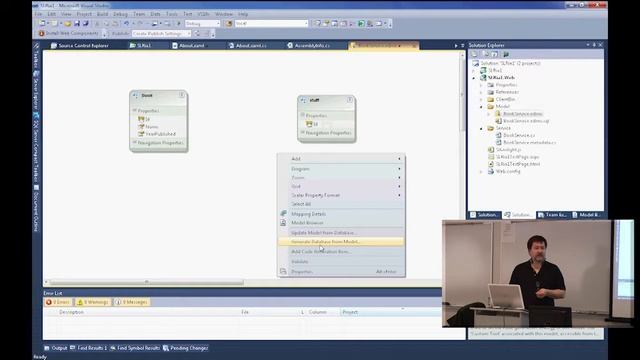Click the Show All Files icon in Solution Explorer
The height and width of the screenshot is (360, 640).
486,54
